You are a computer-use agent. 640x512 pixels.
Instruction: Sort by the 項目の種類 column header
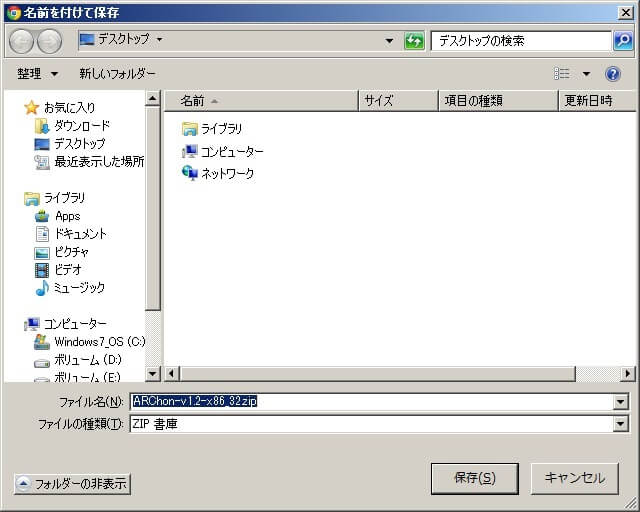click(498, 100)
